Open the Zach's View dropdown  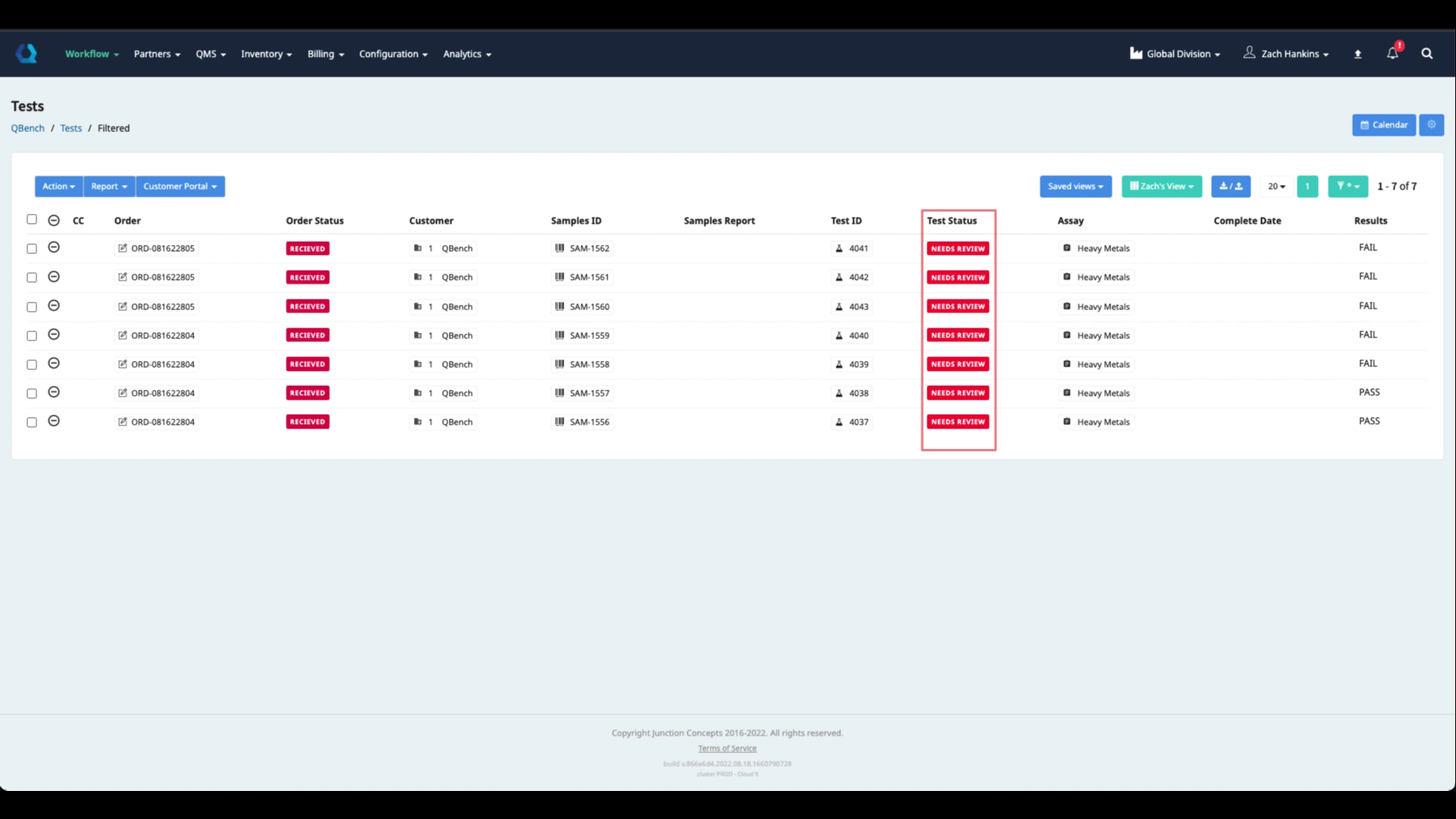pyautogui.click(x=1161, y=187)
